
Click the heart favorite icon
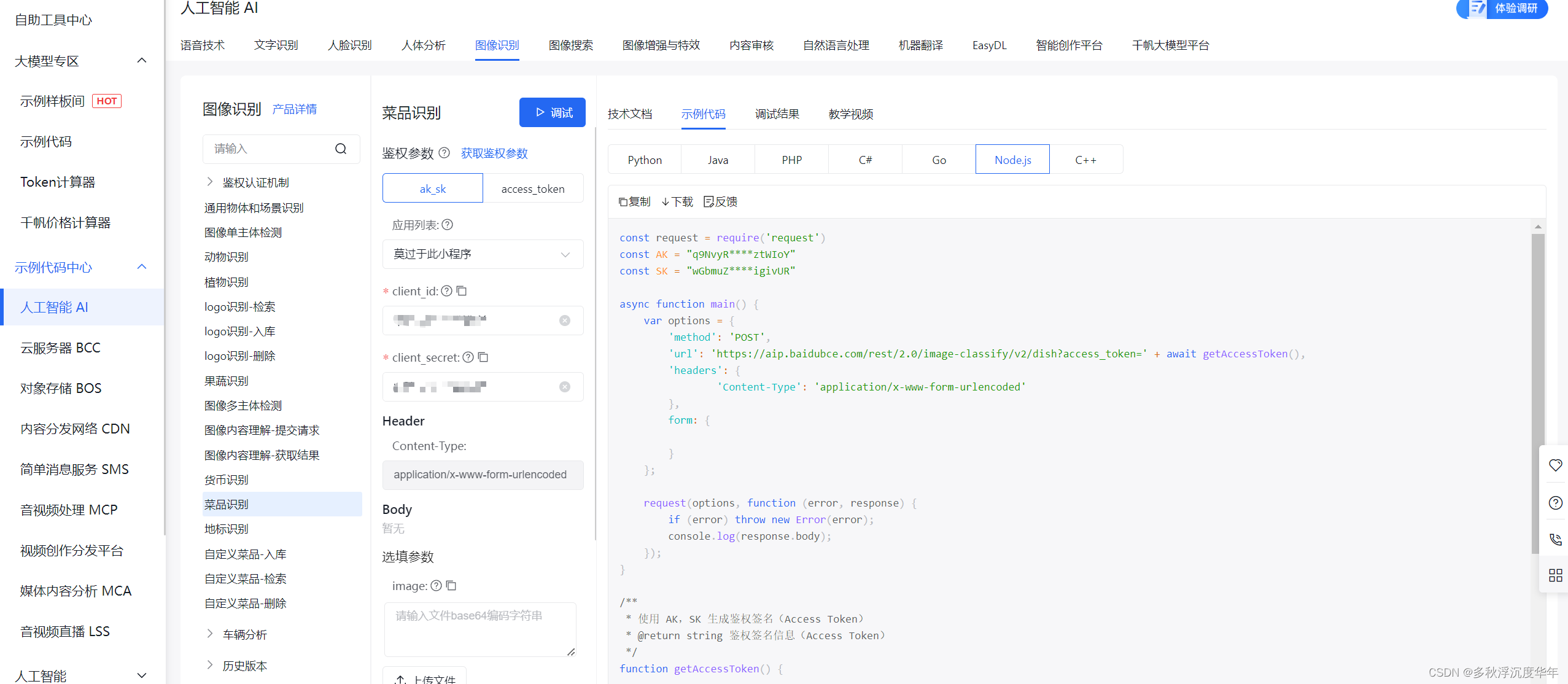(x=1555, y=465)
